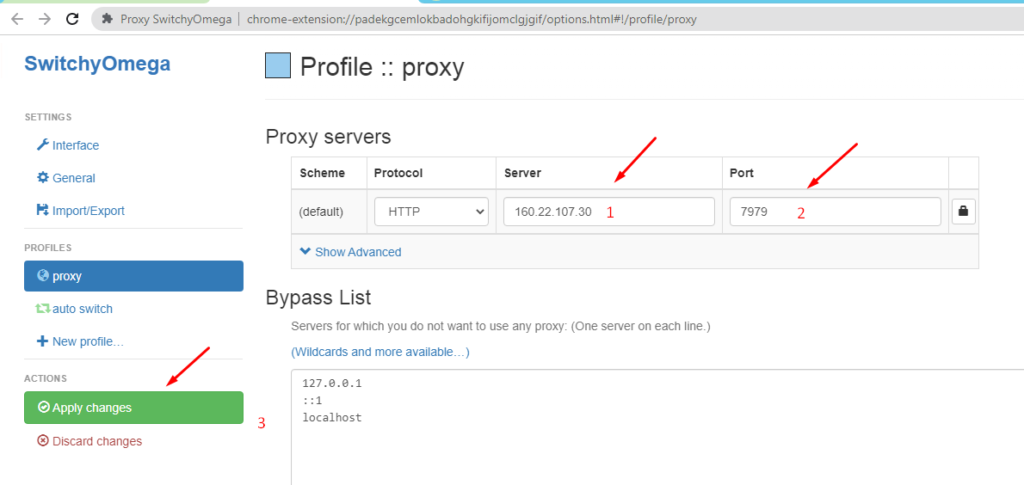
Task: Click the SETTINGS section label
Action: click(48, 117)
